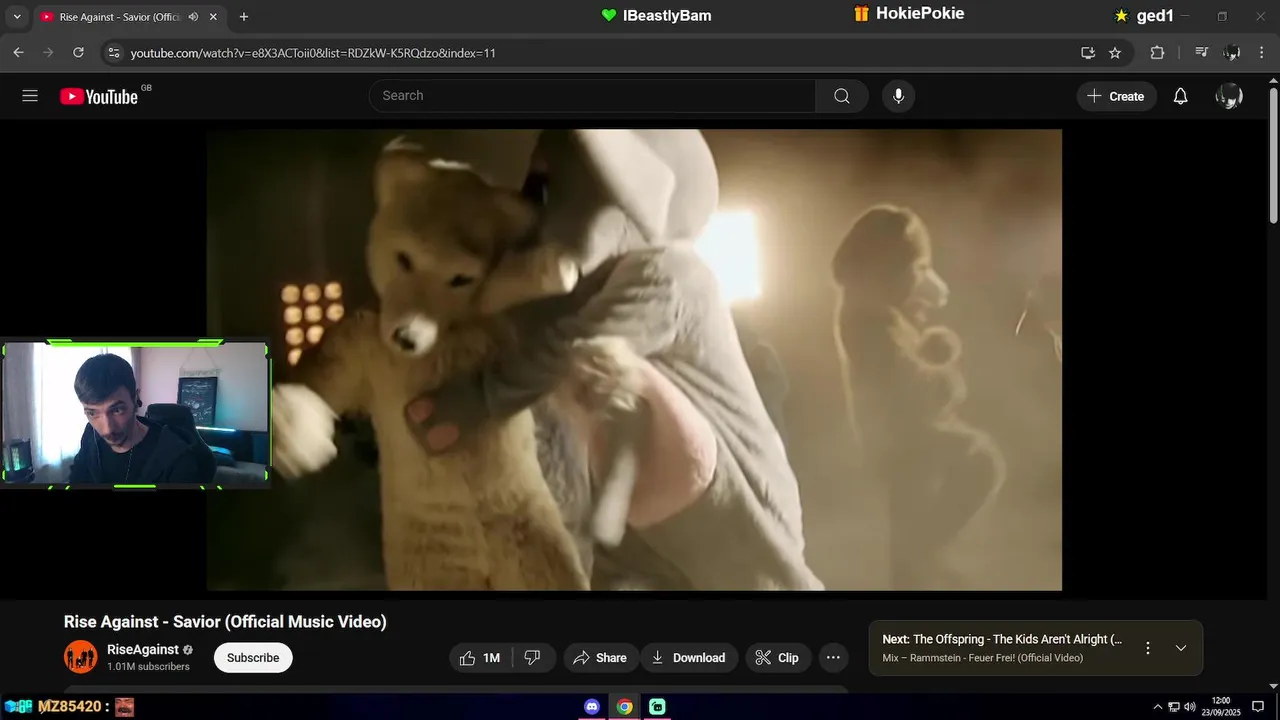Click into the YouTube search field
The image size is (1280, 720).
pyautogui.click(x=592, y=96)
